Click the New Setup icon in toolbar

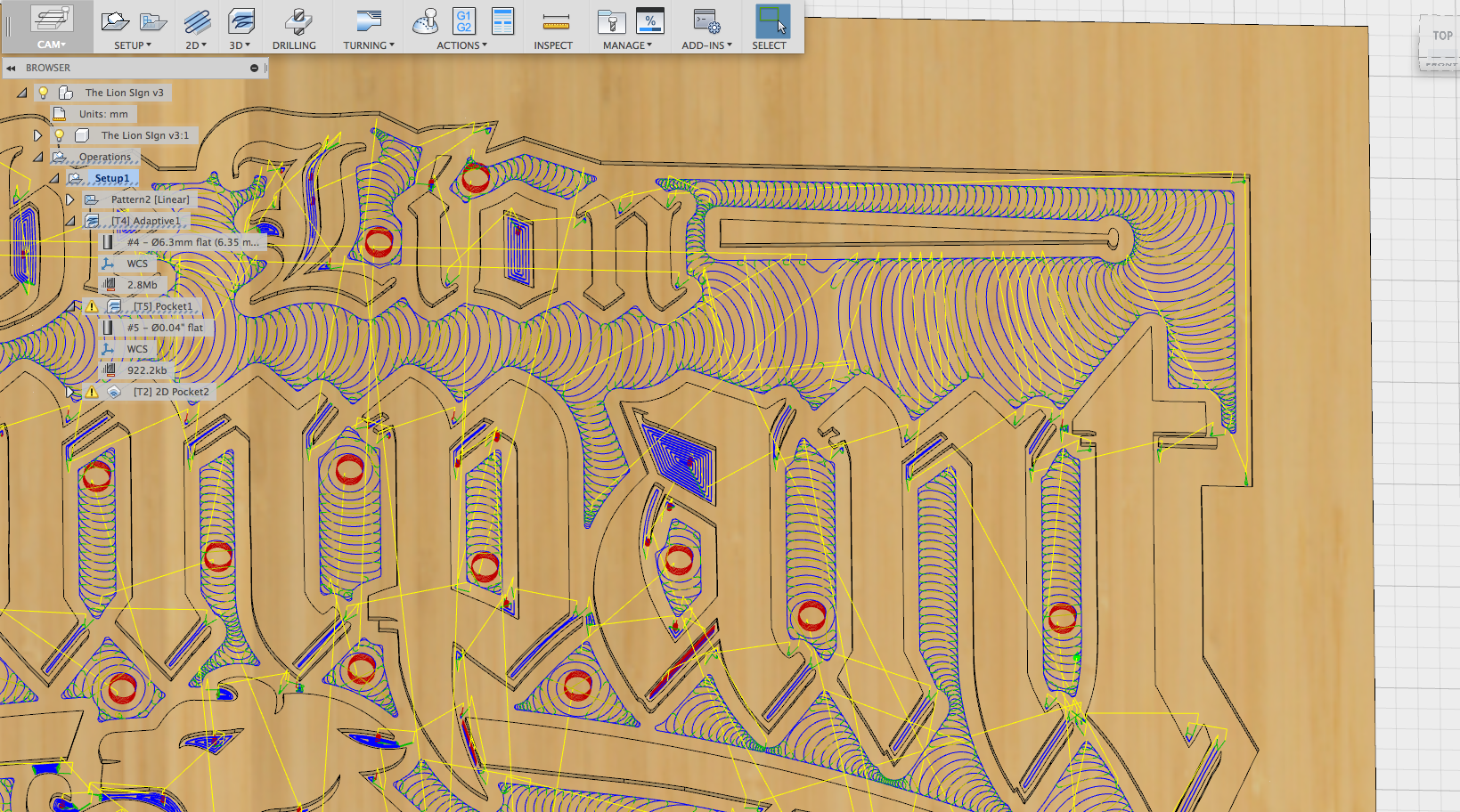[x=115, y=21]
